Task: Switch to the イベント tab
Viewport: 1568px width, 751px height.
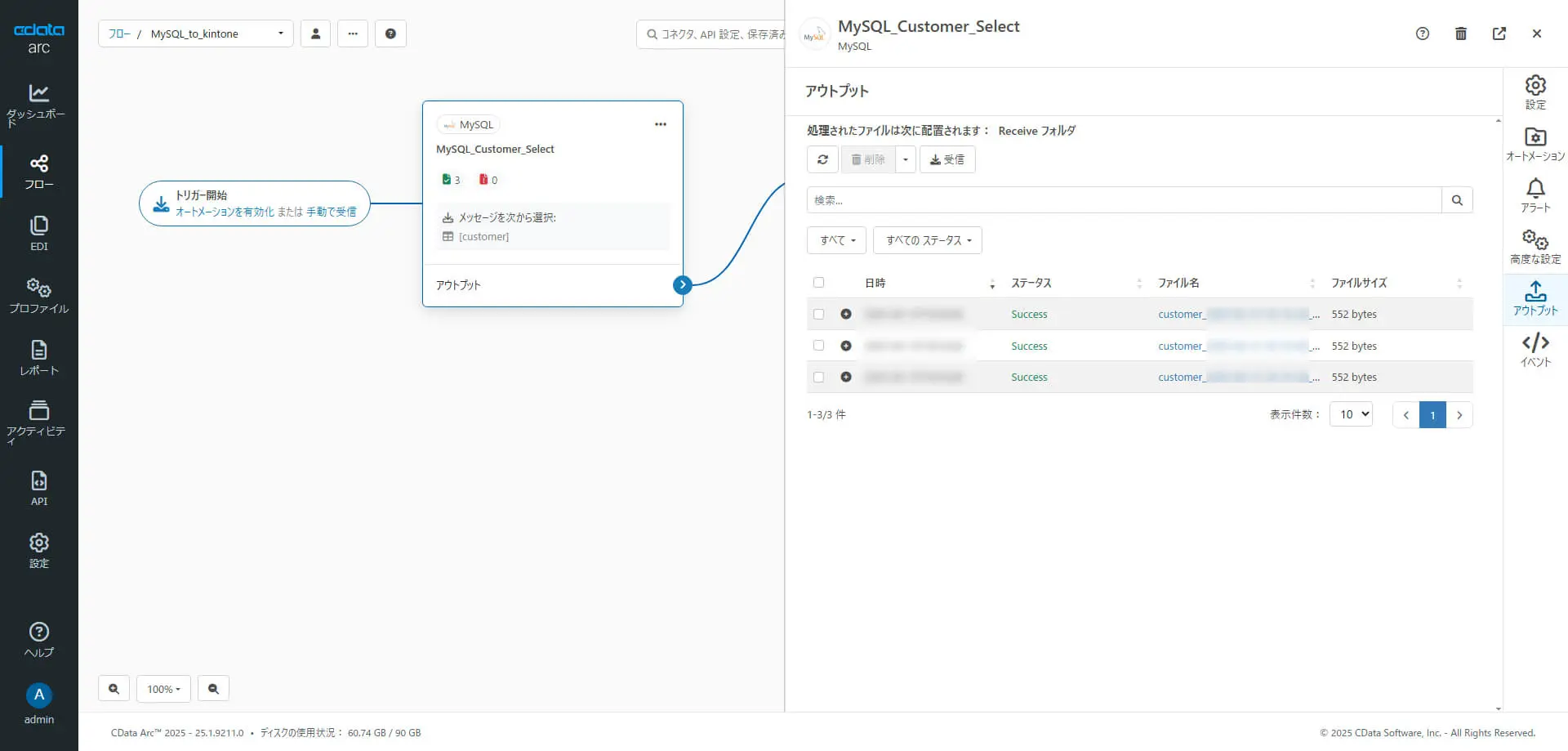Action: click(x=1535, y=350)
